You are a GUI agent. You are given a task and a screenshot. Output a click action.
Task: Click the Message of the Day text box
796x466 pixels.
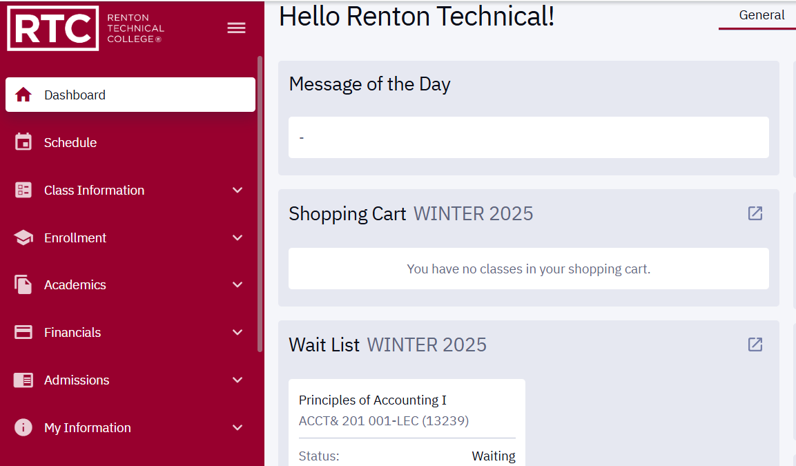[x=528, y=138]
